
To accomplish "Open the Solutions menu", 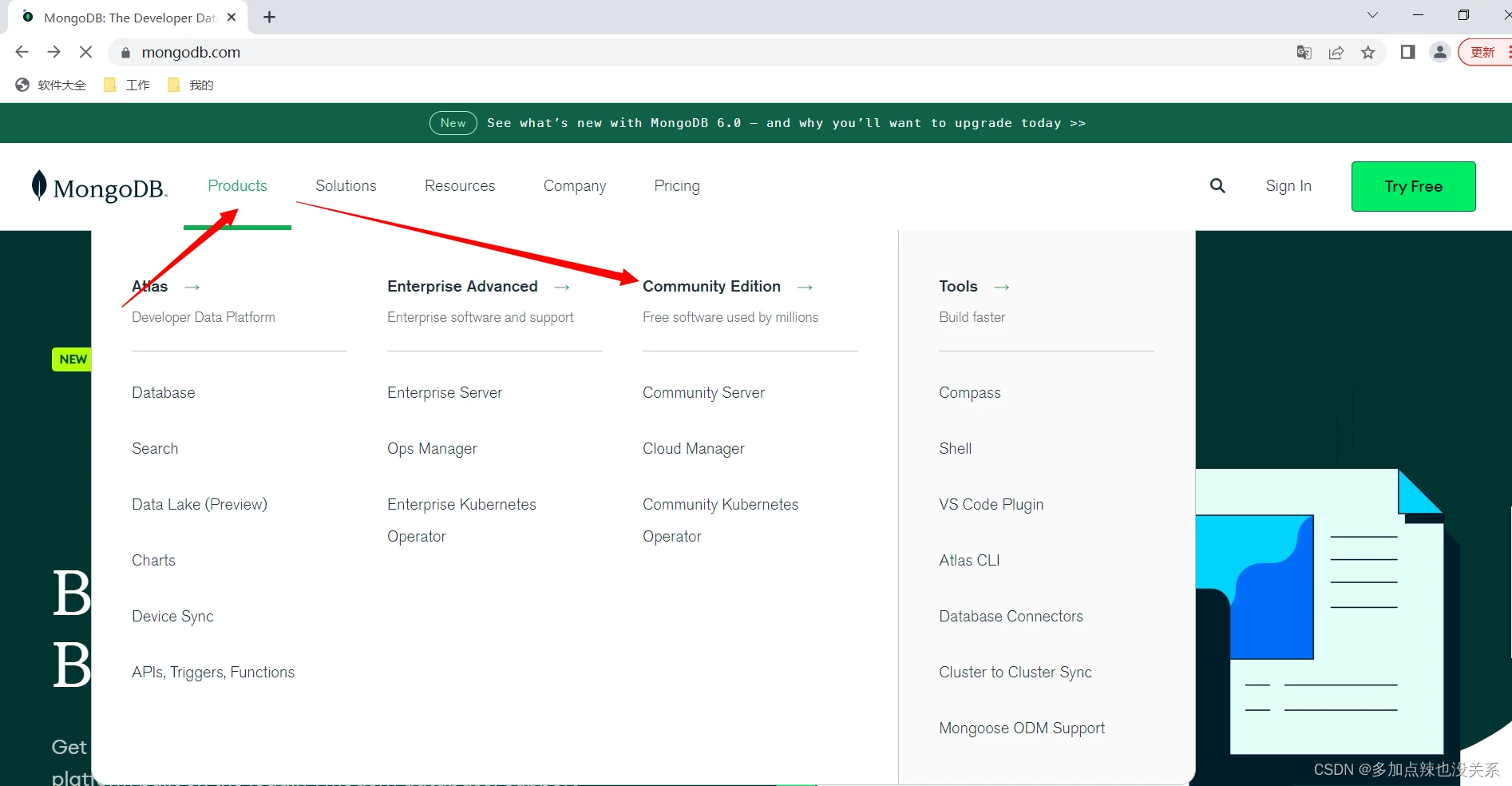I will click(346, 186).
